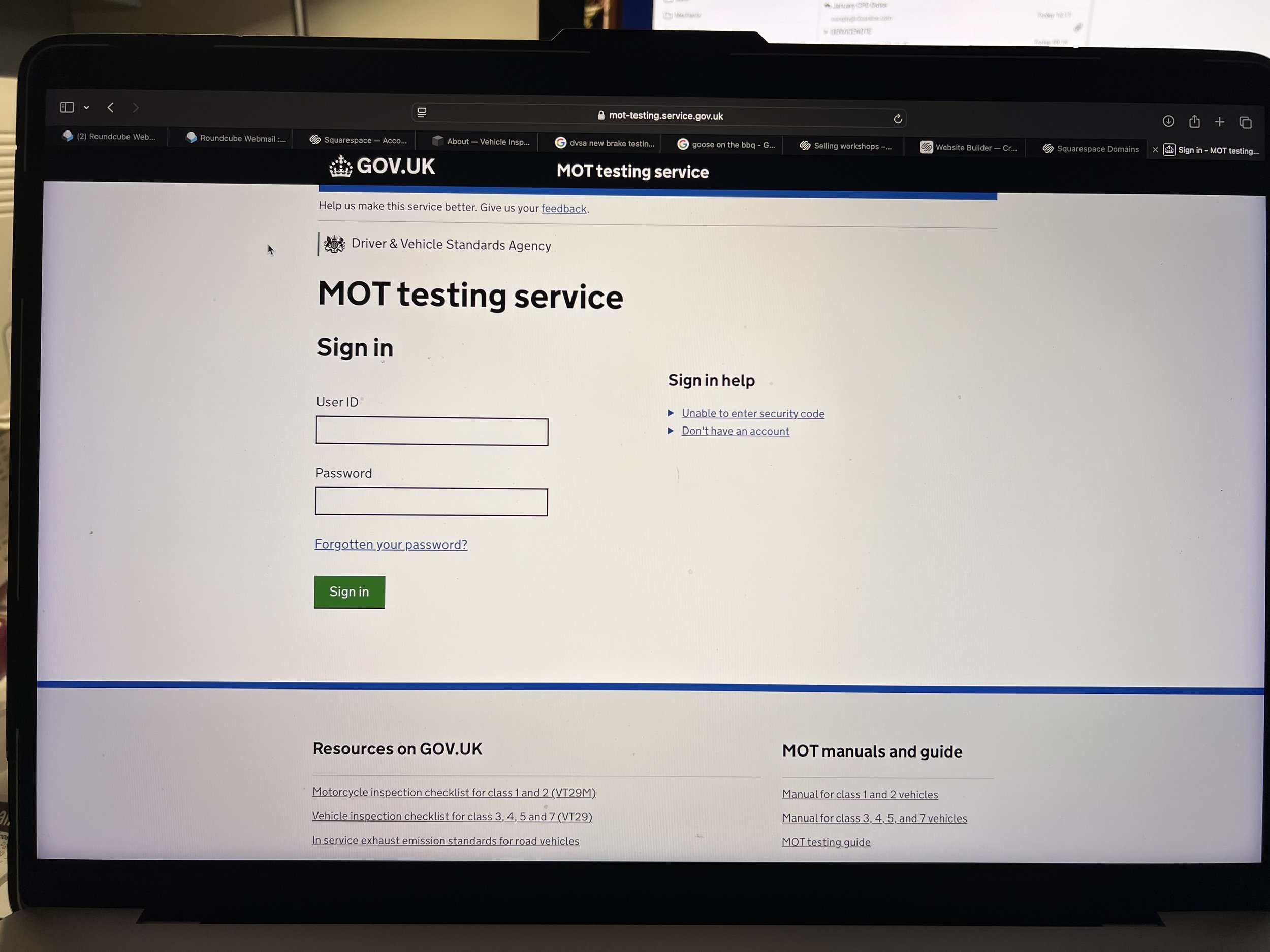Open the reader view icon in address bar

tap(422, 113)
